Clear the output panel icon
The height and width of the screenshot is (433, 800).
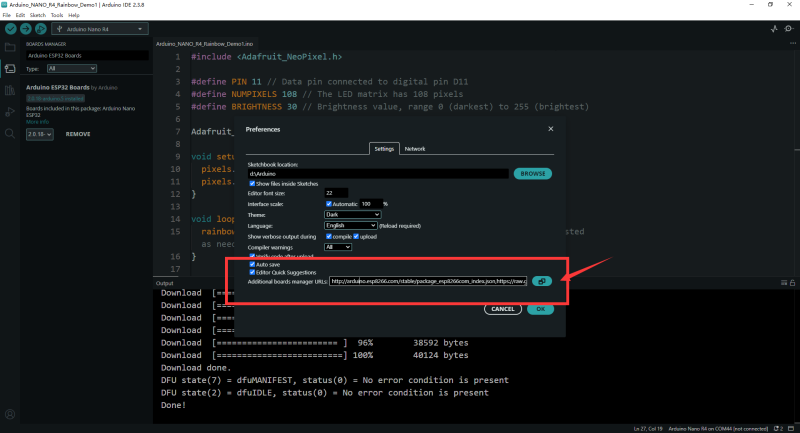(784, 283)
